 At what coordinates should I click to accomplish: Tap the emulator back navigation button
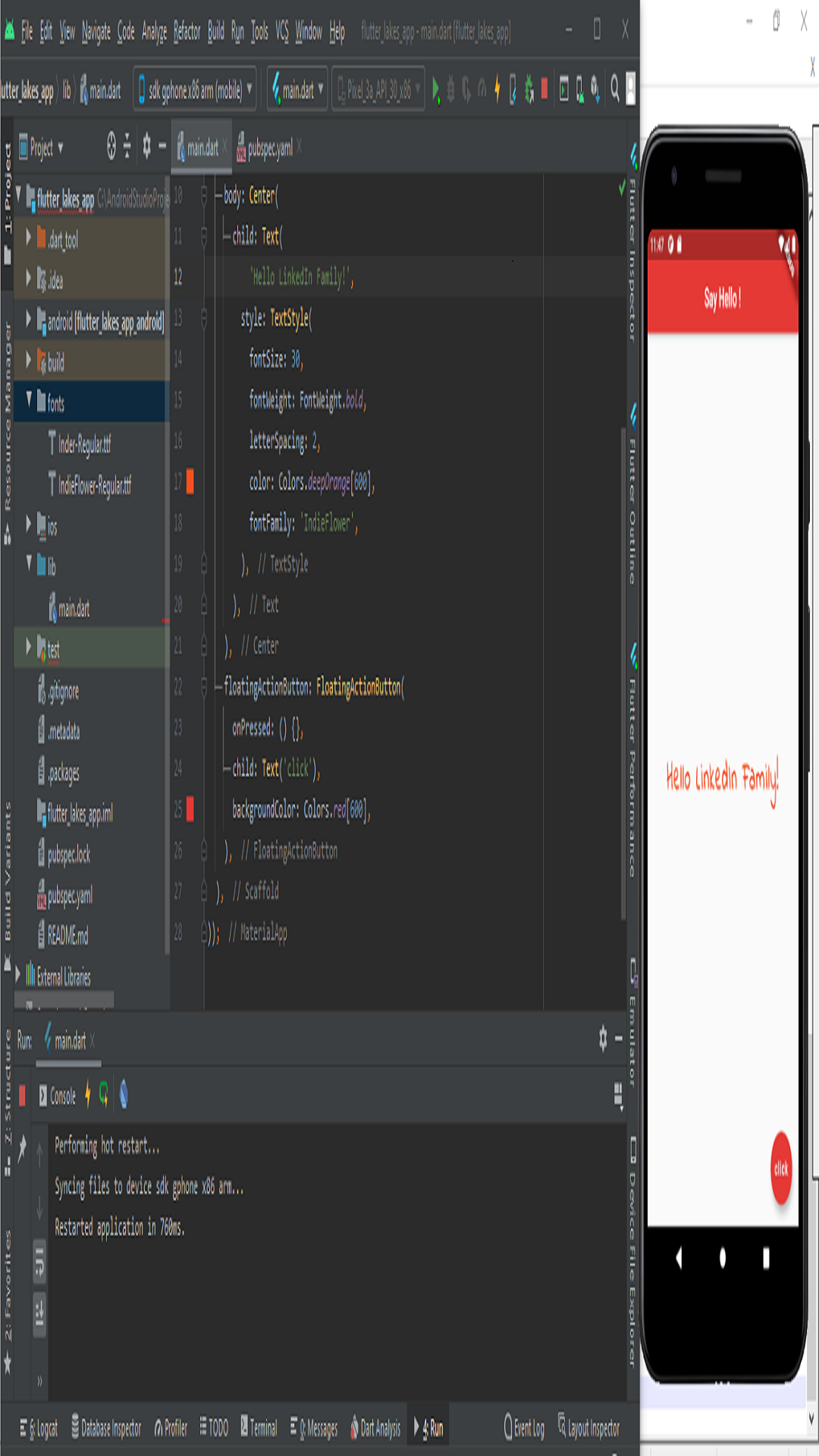[679, 1258]
